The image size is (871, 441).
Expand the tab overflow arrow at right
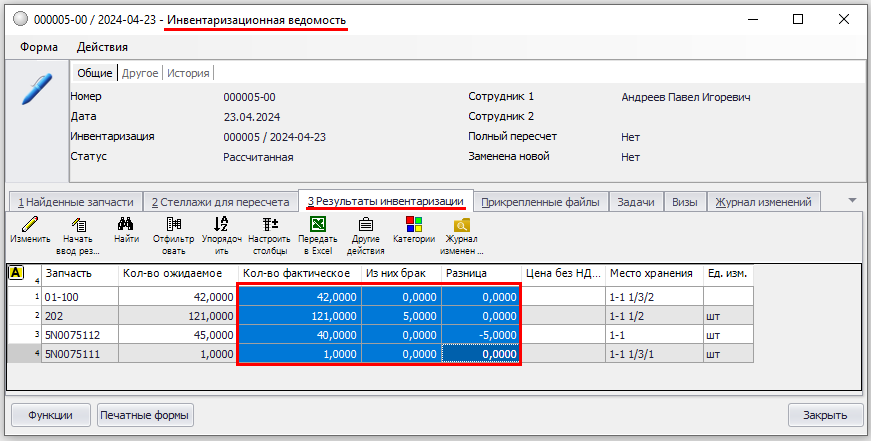pyautogui.click(x=852, y=201)
